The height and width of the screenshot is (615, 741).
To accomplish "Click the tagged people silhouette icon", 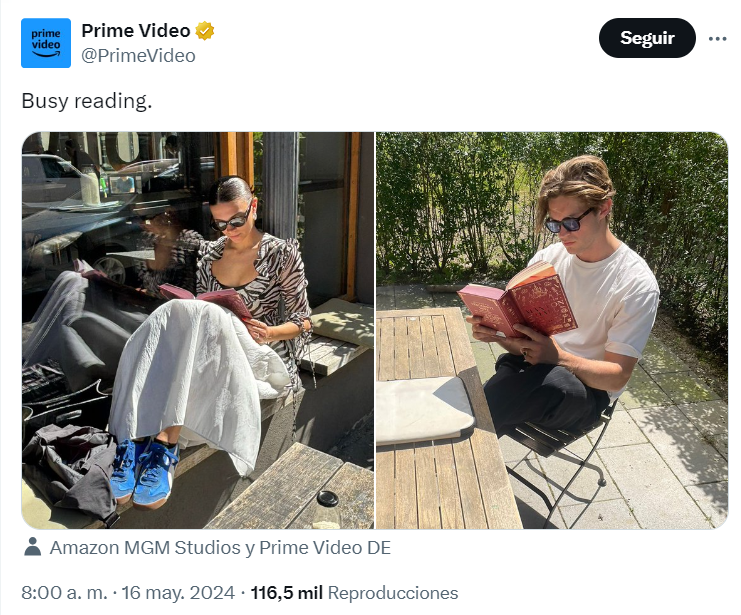I will point(33,547).
